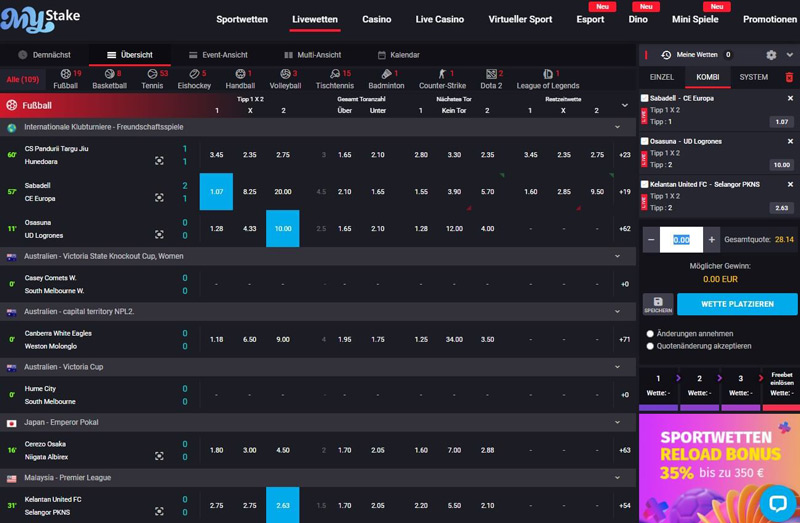Show +62 more markets for Osasuna match
The width and height of the screenshot is (800, 523).
coord(624,229)
